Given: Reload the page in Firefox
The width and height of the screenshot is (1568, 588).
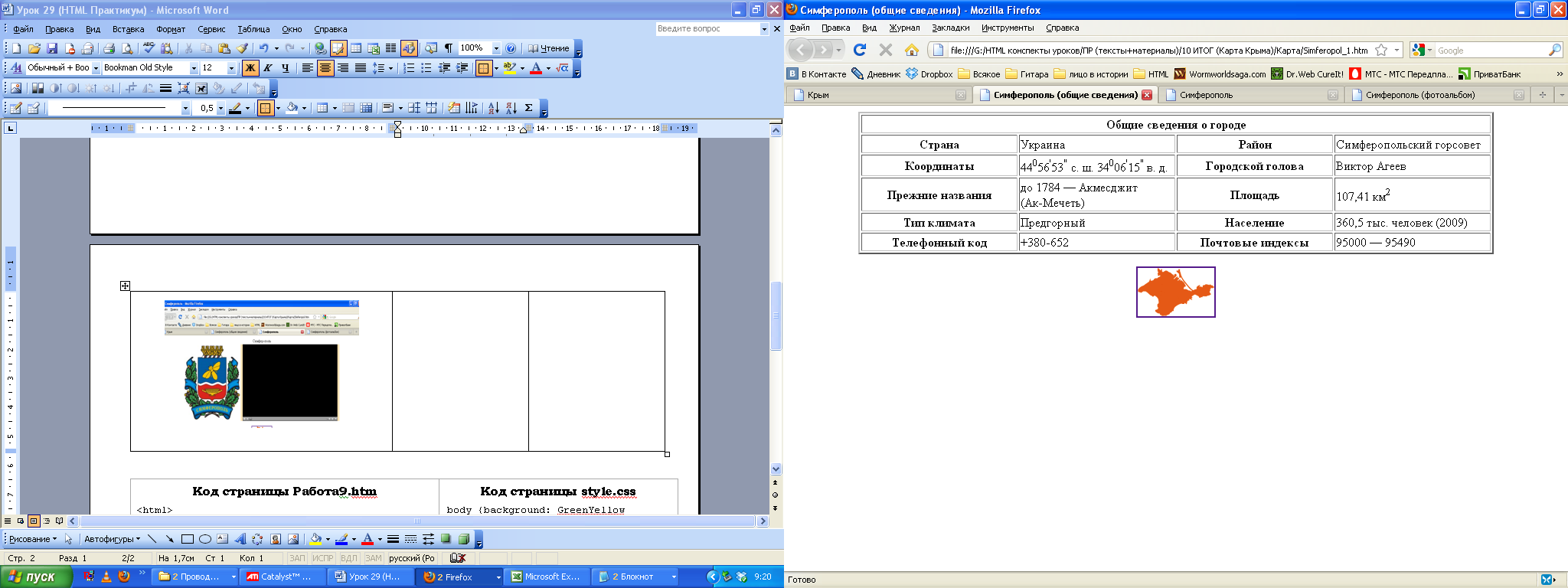Looking at the screenshot, I should 860,50.
